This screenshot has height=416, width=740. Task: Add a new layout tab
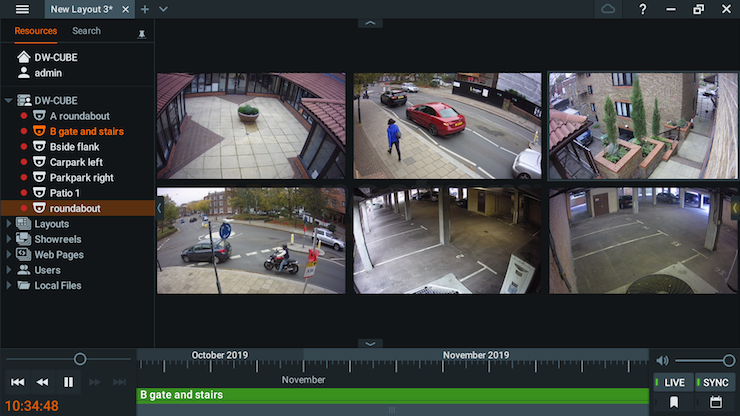pos(145,9)
